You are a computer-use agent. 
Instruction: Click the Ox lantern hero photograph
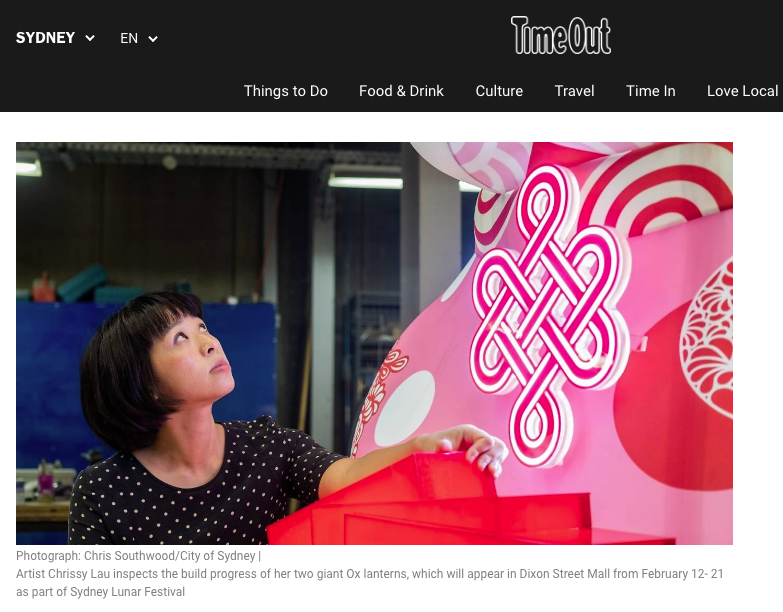[375, 343]
